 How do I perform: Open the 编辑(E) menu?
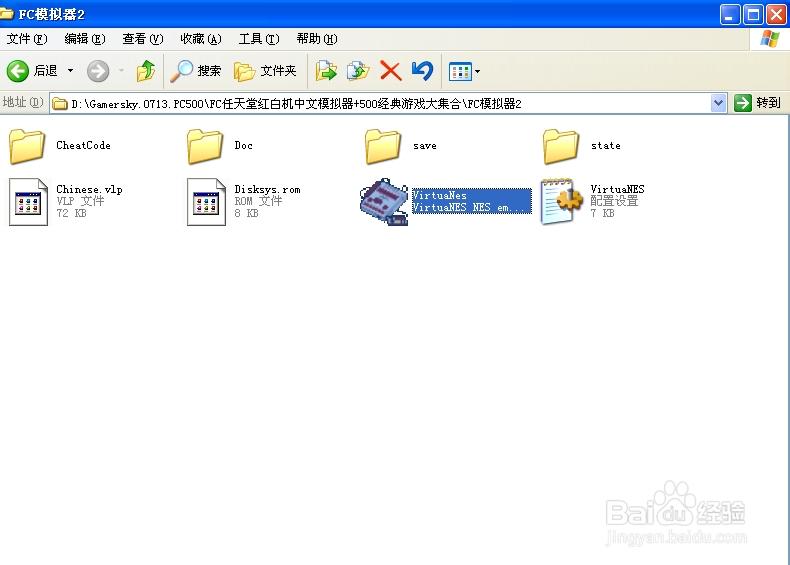click(x=85, y=39)
